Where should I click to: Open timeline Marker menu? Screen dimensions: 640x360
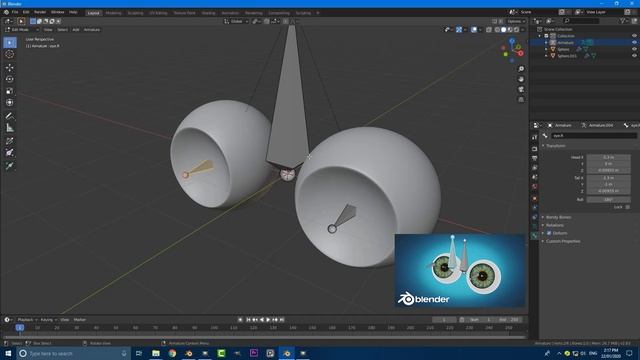(x=80, y=320)
